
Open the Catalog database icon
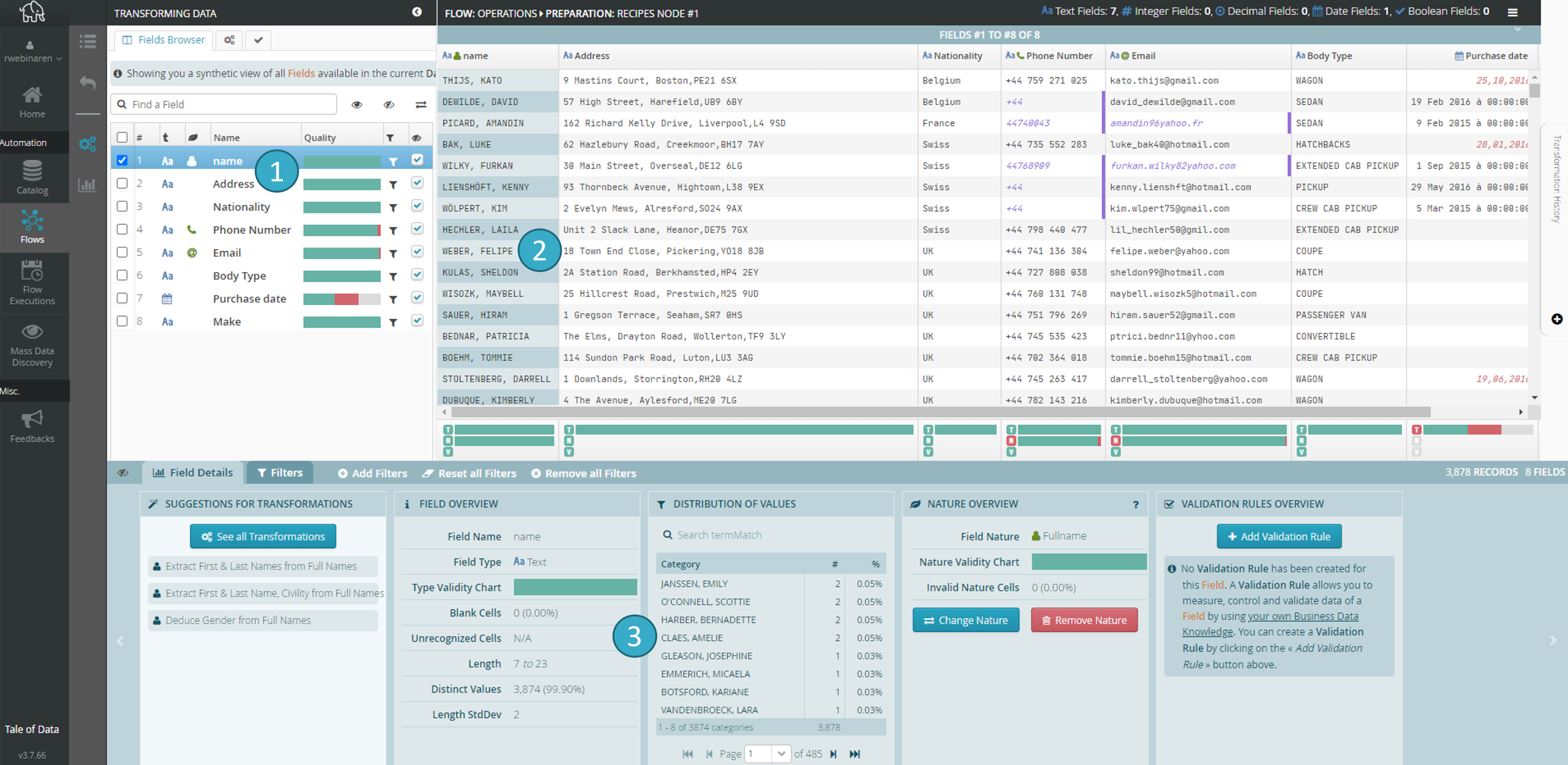[x=32, y=176]
